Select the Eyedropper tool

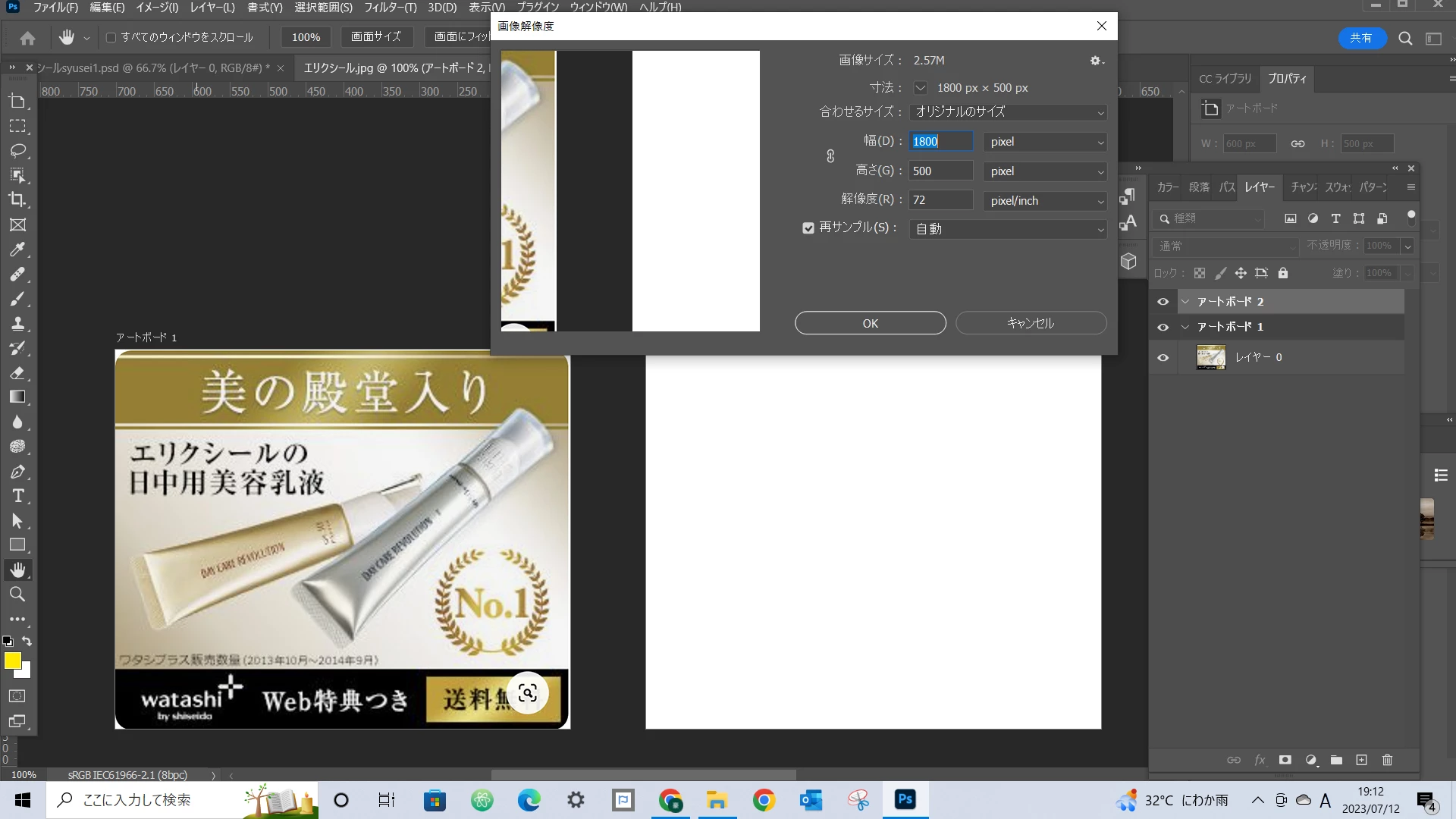click(17, 249)
